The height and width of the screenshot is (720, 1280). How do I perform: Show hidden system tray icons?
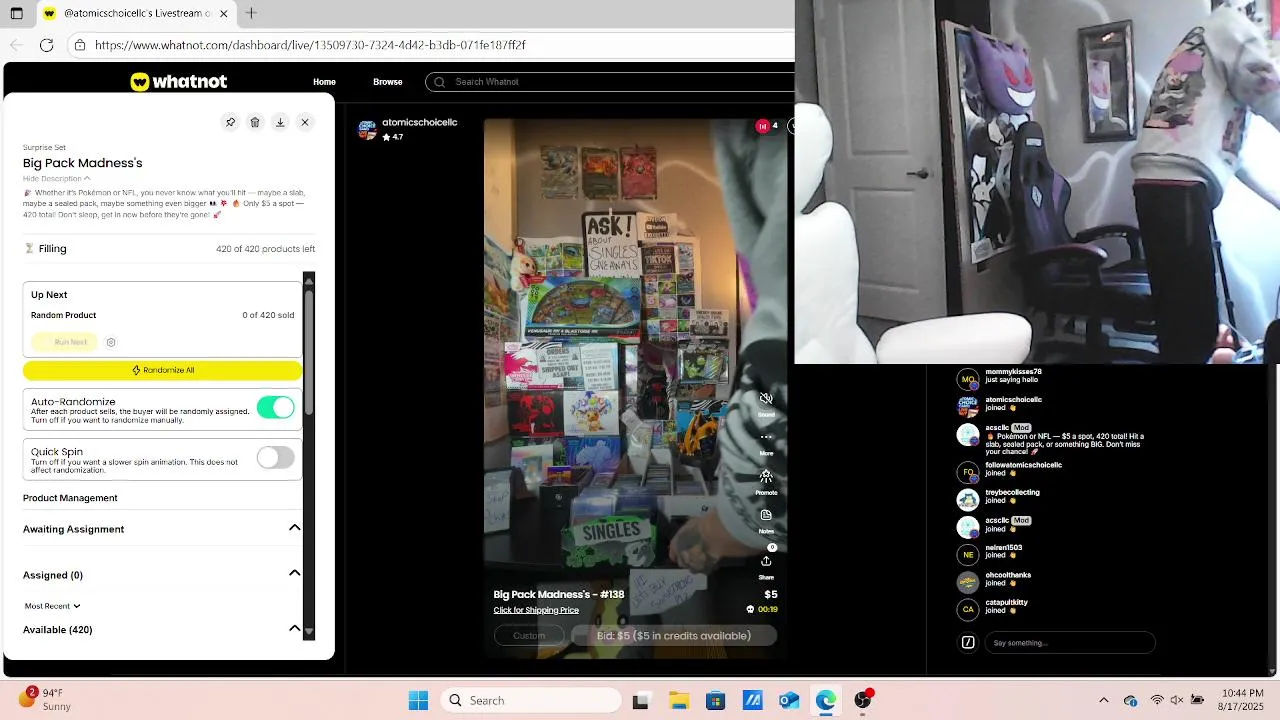click(x=1104, y=701)
